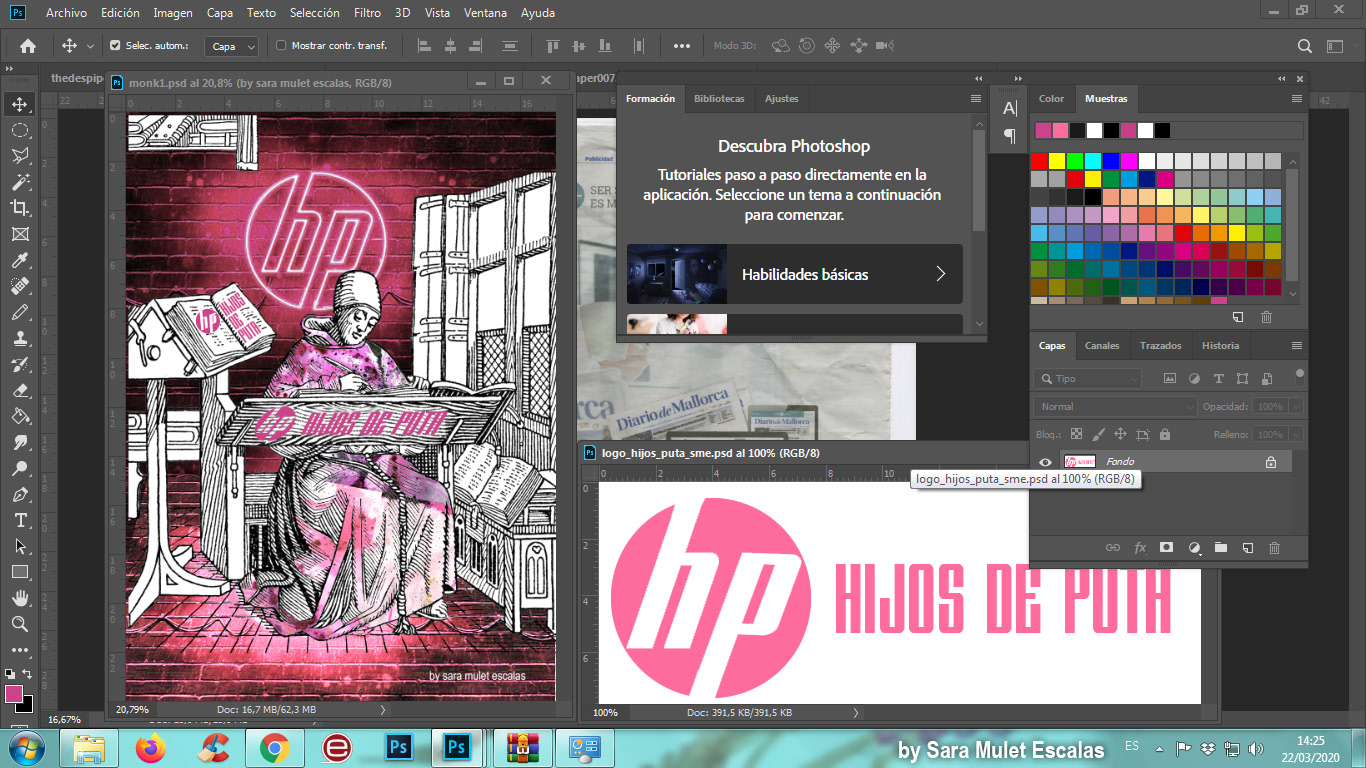1366x768 pixels.
Task: Open Chrome from the taskbar
Action: pos(275,748)
